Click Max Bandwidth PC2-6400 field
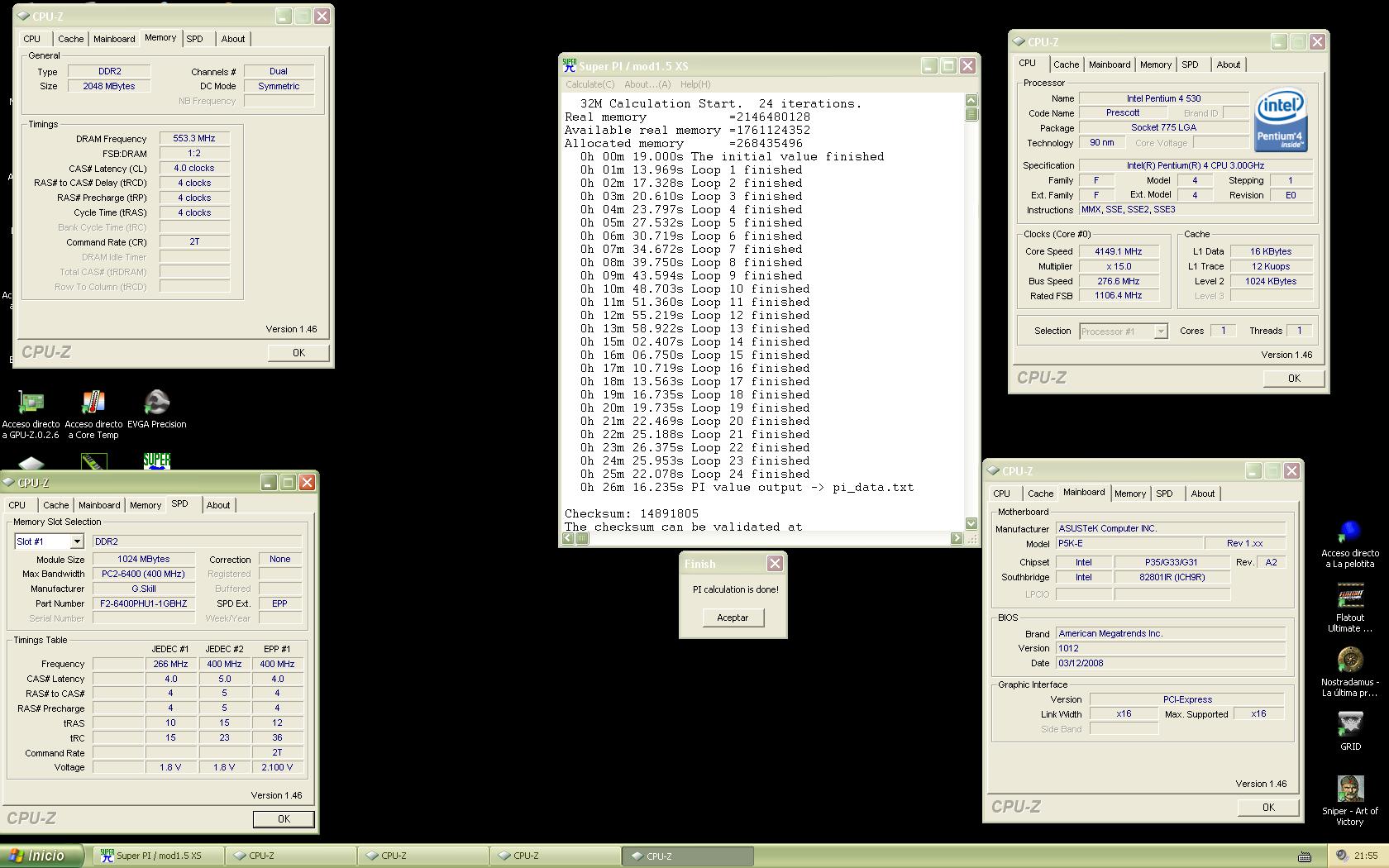The height and width of the screenshot is (868, 1389). (x=144, y=574)
